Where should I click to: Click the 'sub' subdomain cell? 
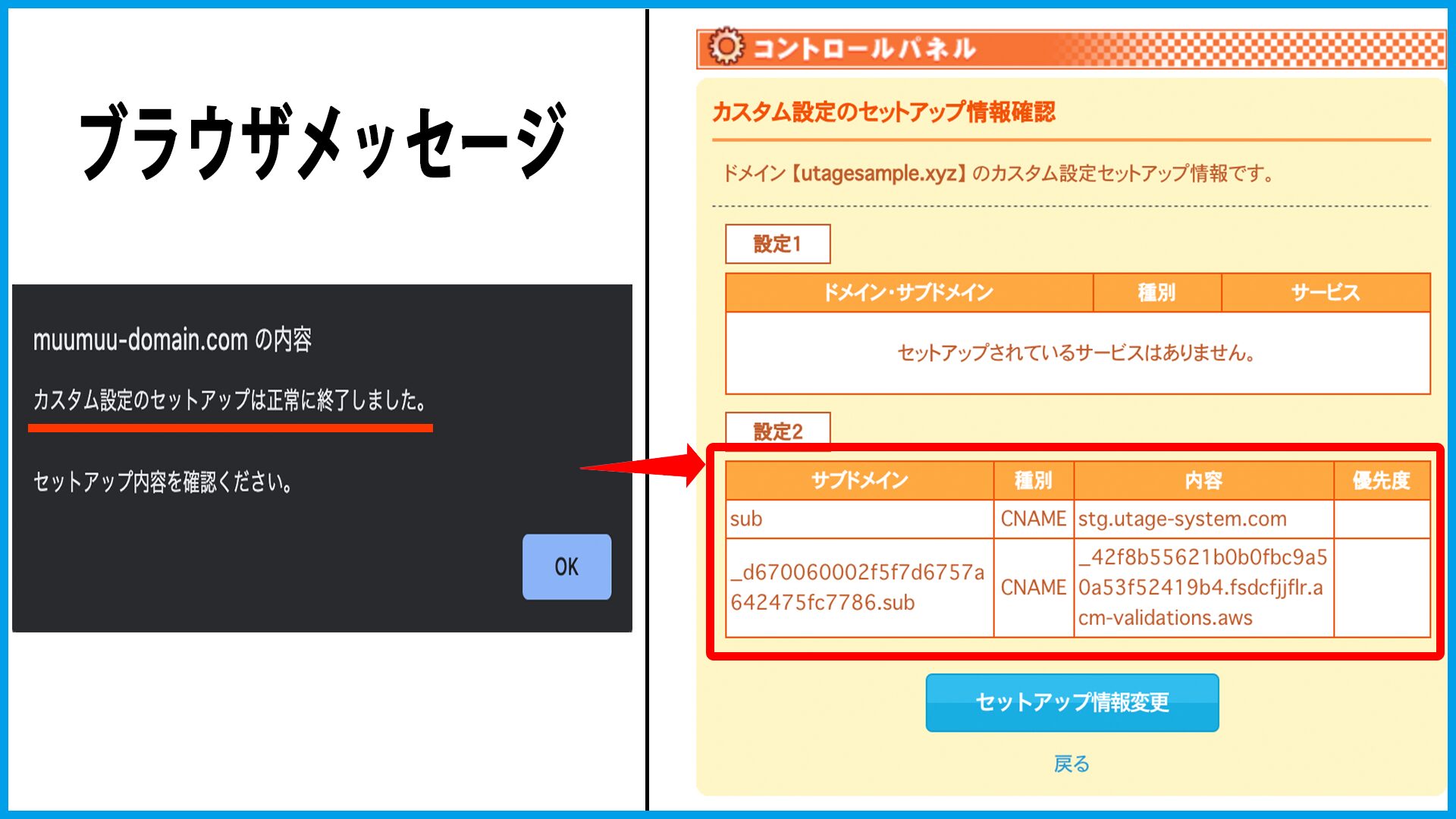[859, 519]
